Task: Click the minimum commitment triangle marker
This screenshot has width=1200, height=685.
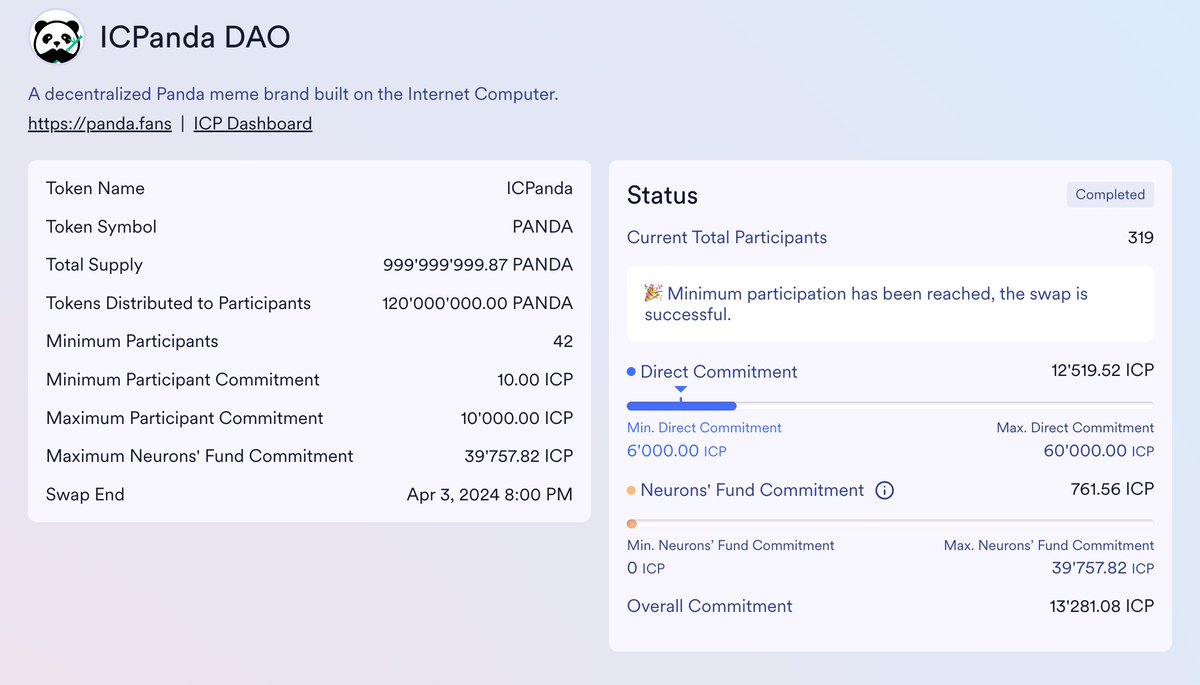Action: (x=681, y=390)
